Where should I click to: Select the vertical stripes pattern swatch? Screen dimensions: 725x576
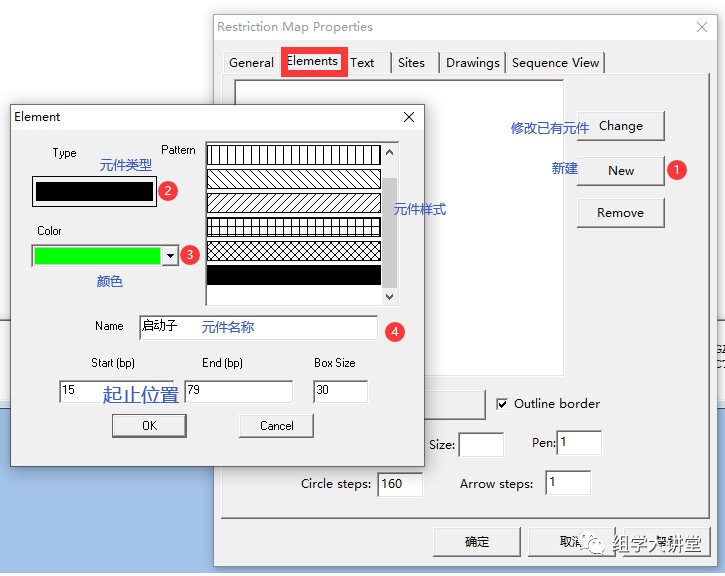pyautogui.click(x=293, y=155)
